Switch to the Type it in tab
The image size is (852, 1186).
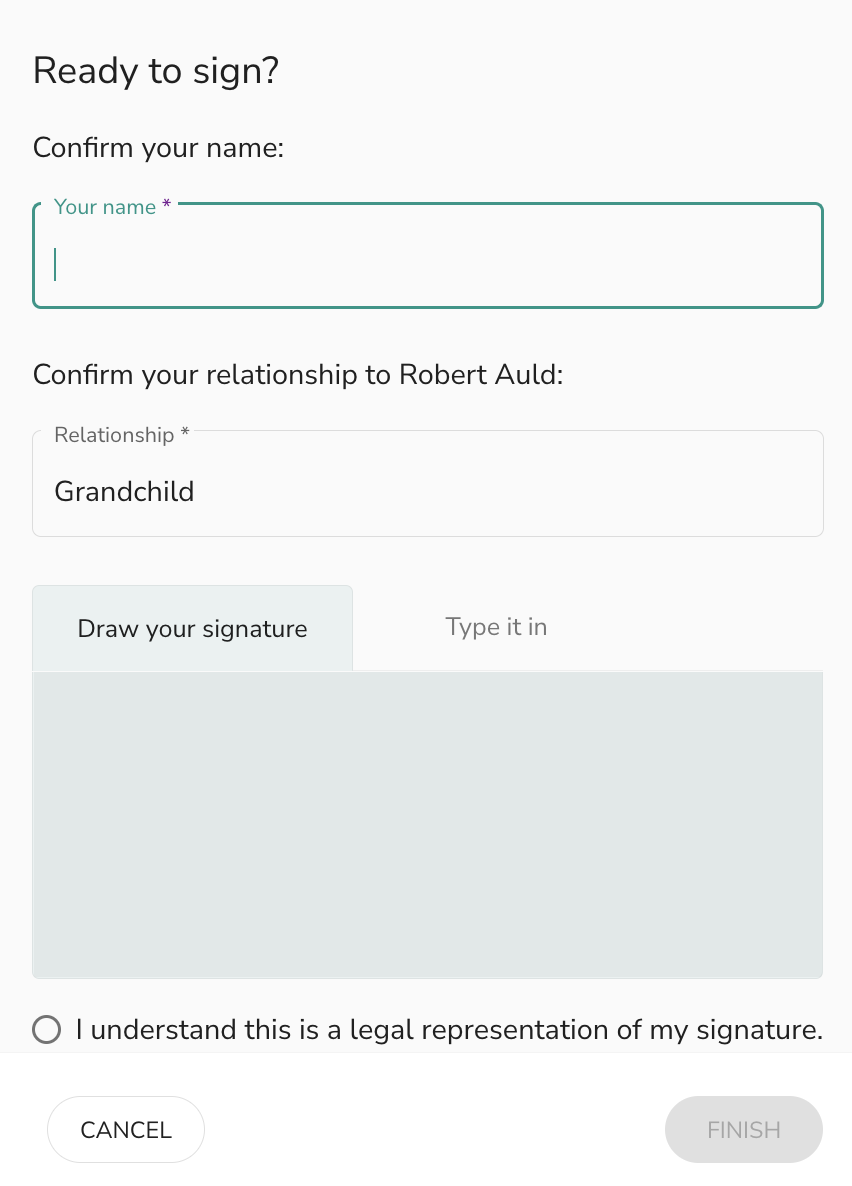[x=496, y=627]
